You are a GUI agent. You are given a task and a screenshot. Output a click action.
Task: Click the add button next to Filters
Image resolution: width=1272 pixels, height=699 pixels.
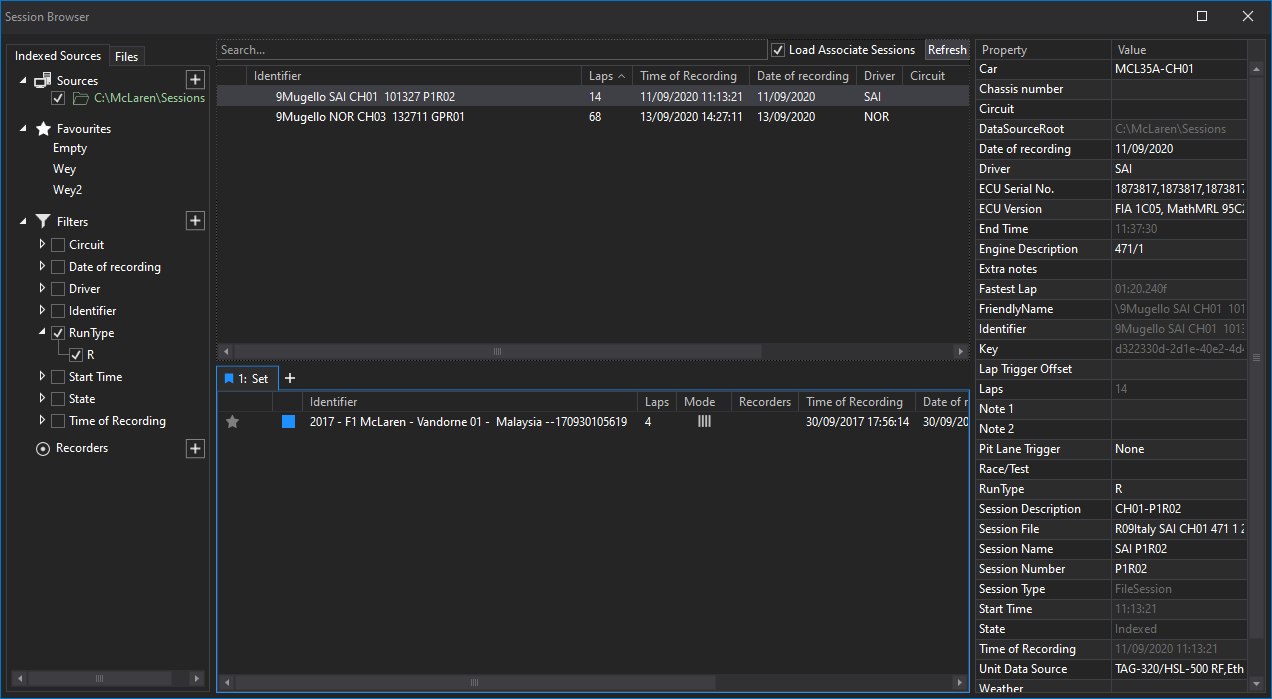195,221
